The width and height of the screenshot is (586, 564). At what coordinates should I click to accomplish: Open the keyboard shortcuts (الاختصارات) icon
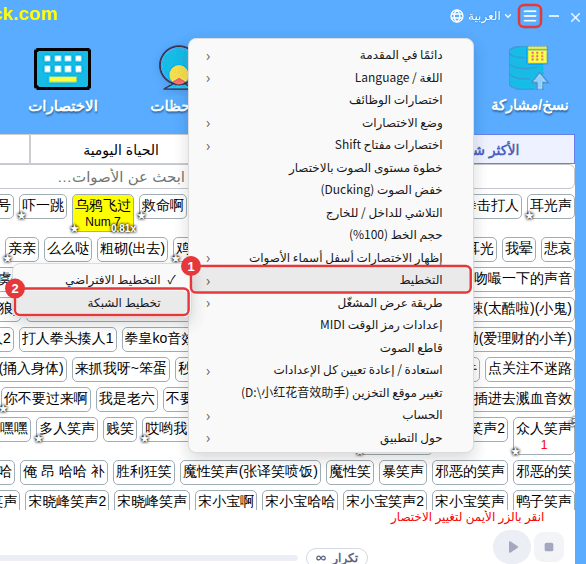coord(62,69)
